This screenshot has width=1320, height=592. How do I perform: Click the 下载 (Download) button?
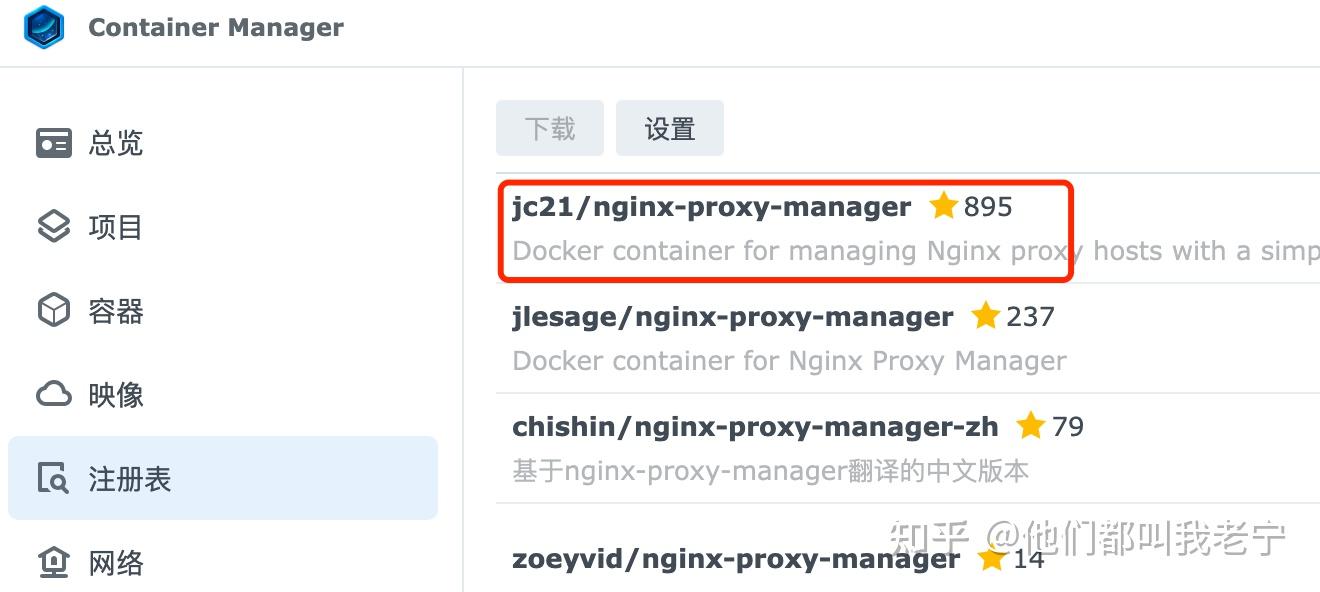click(549, 127)
